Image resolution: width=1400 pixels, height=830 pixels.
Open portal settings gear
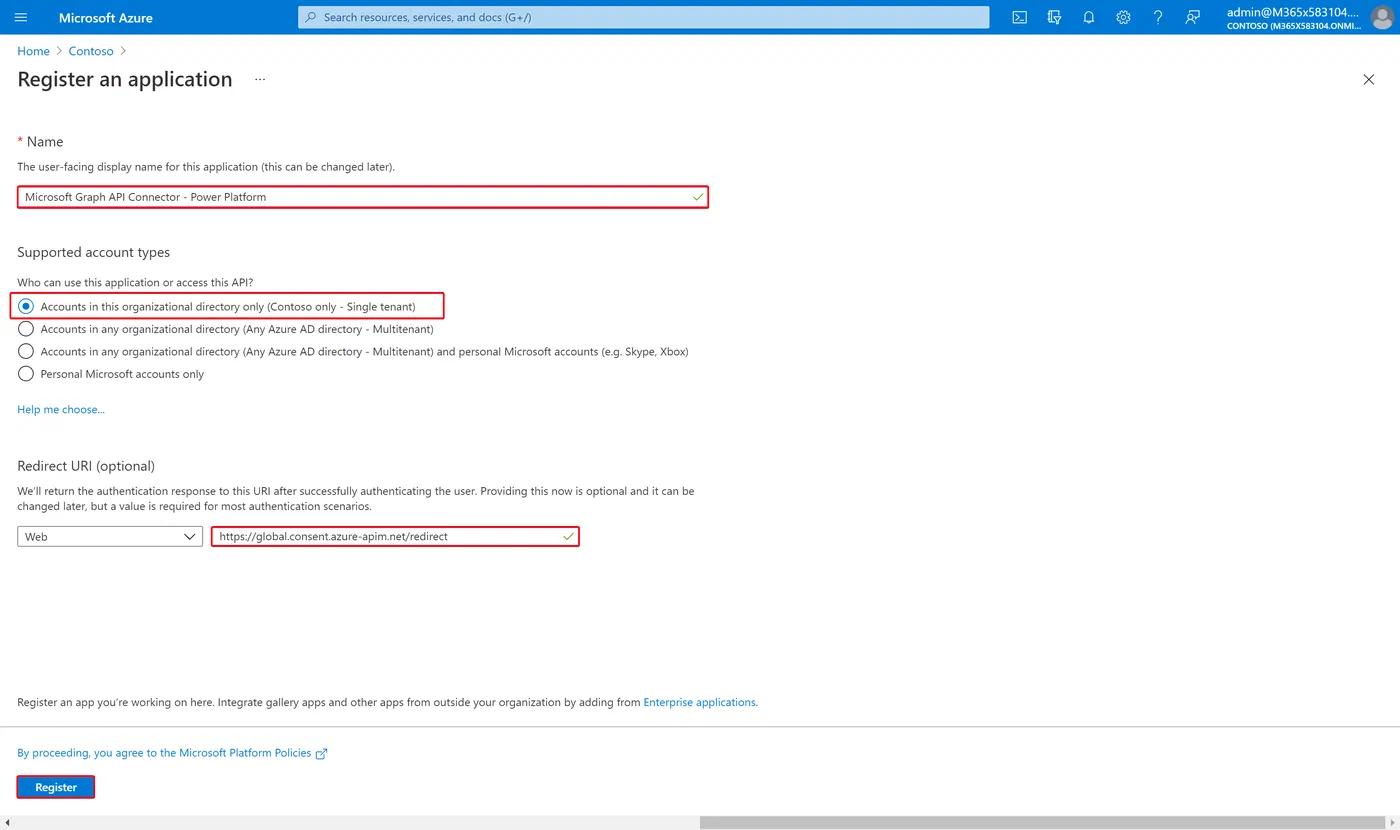click(x=1123, y=17)
